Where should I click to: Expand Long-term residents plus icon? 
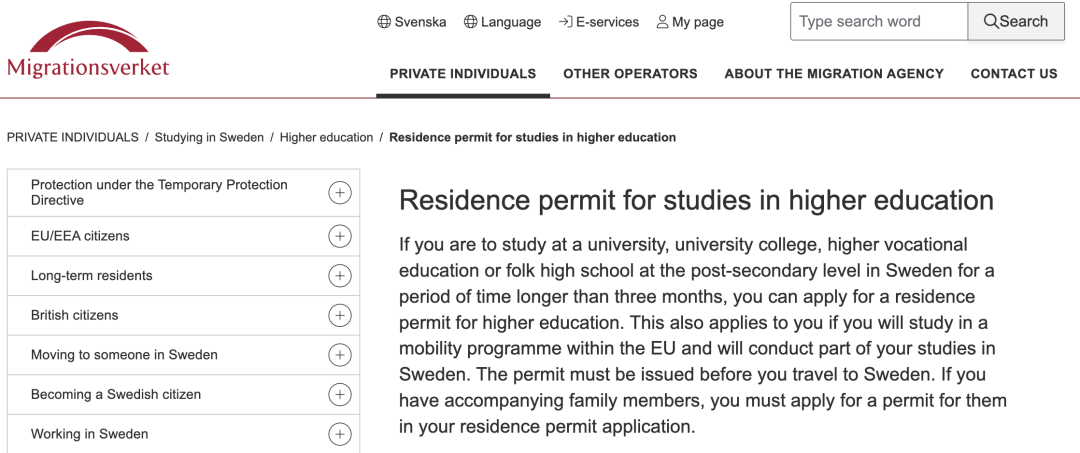coord(340,276)
